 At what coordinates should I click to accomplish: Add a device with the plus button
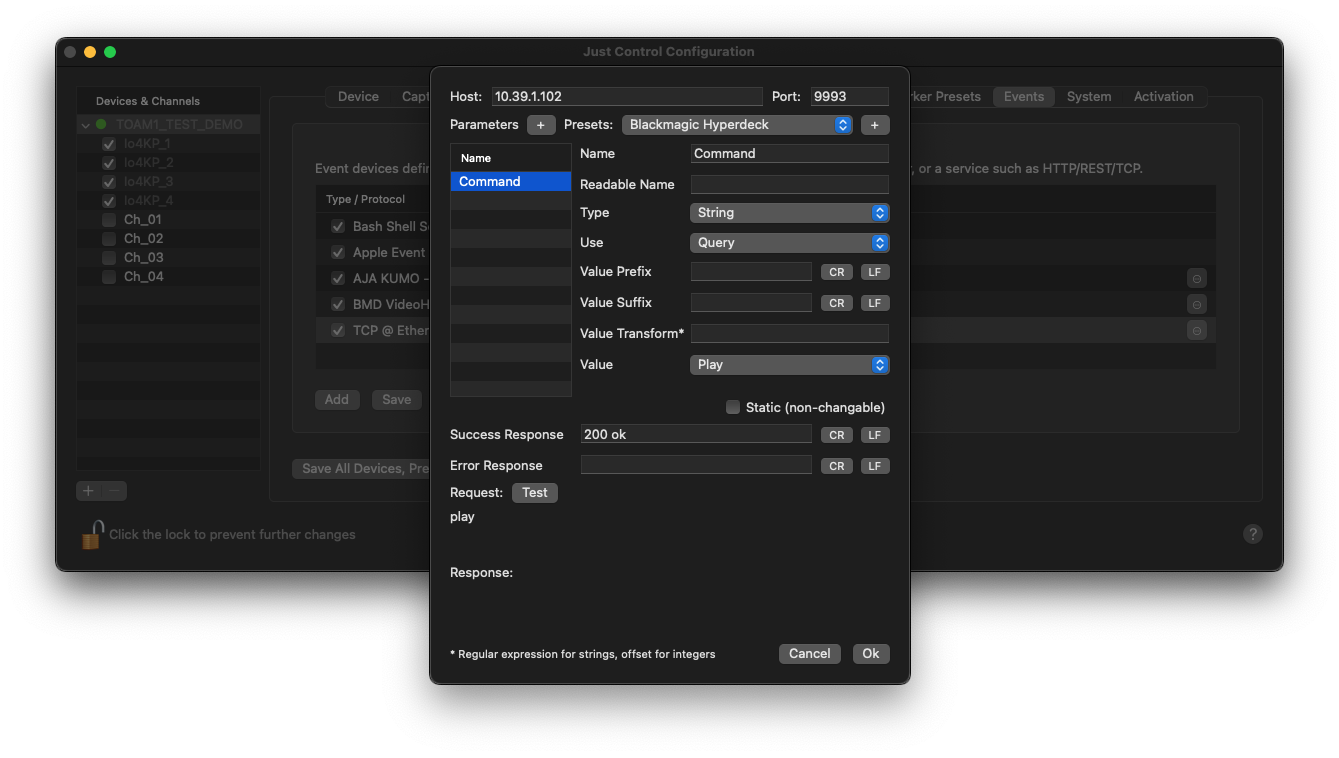coord(89,491)
